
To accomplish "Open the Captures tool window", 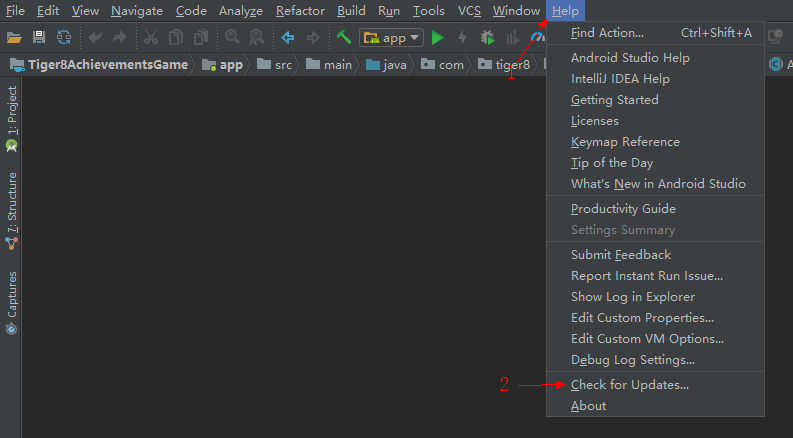I will point(12,303).
